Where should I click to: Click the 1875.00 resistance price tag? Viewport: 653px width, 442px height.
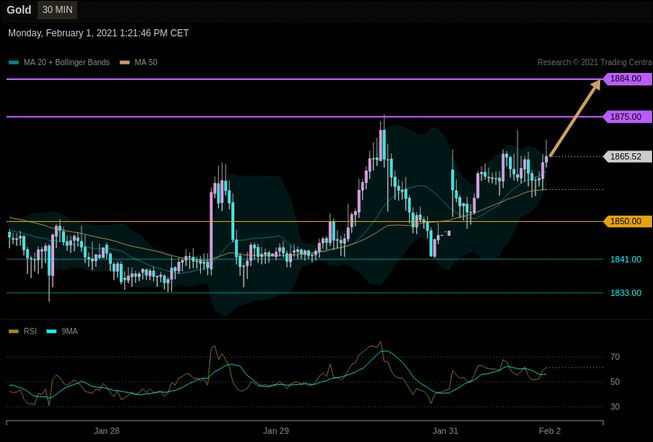pos(628,117)
